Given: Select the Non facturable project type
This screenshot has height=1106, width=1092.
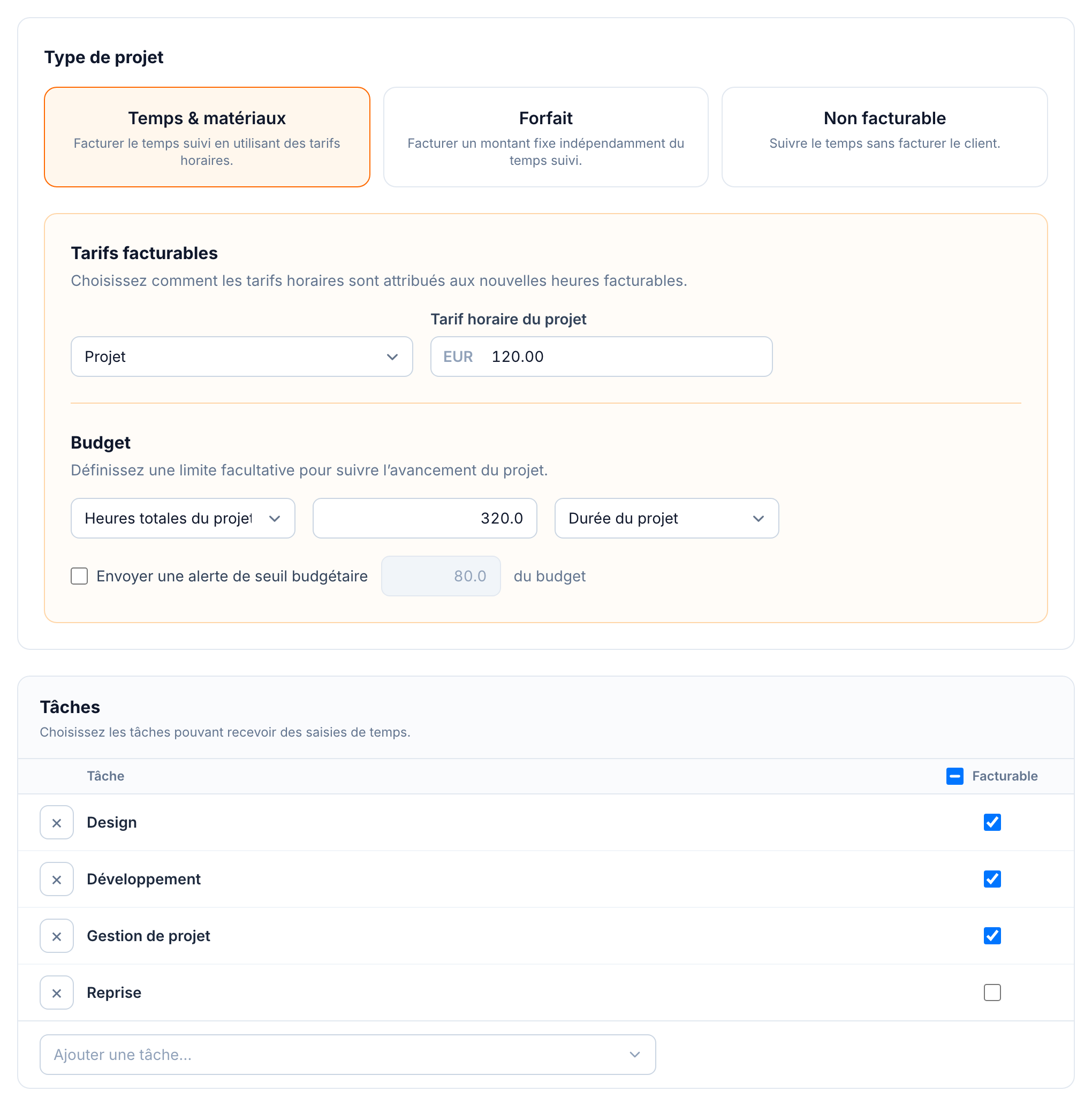Looking at the screenshot, I should tap(884, 137).
